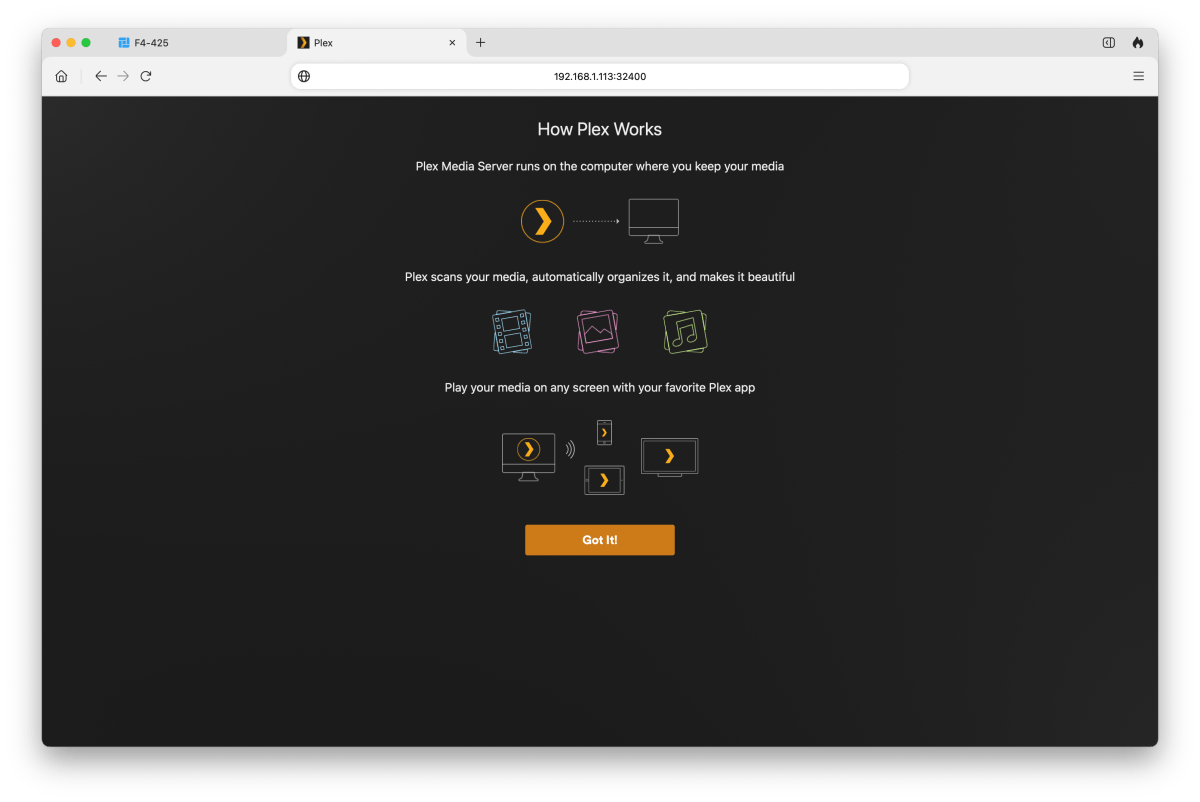Click the pink photos icon
This screenshot has height=802, width=1200.
tap(598, 331)
